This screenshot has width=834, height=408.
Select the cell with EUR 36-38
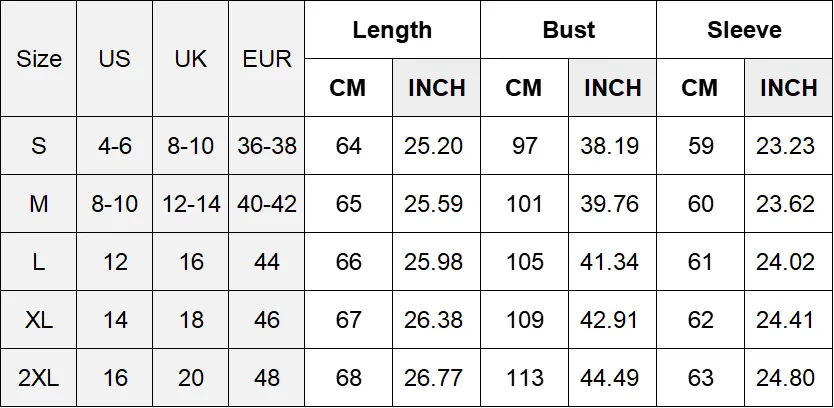coord(266,146)
